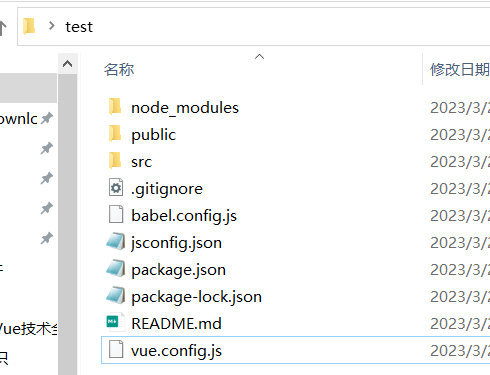This screenshot has height=375, width=490.
Task: Click the src folder icon
Action: click(115, 161)
